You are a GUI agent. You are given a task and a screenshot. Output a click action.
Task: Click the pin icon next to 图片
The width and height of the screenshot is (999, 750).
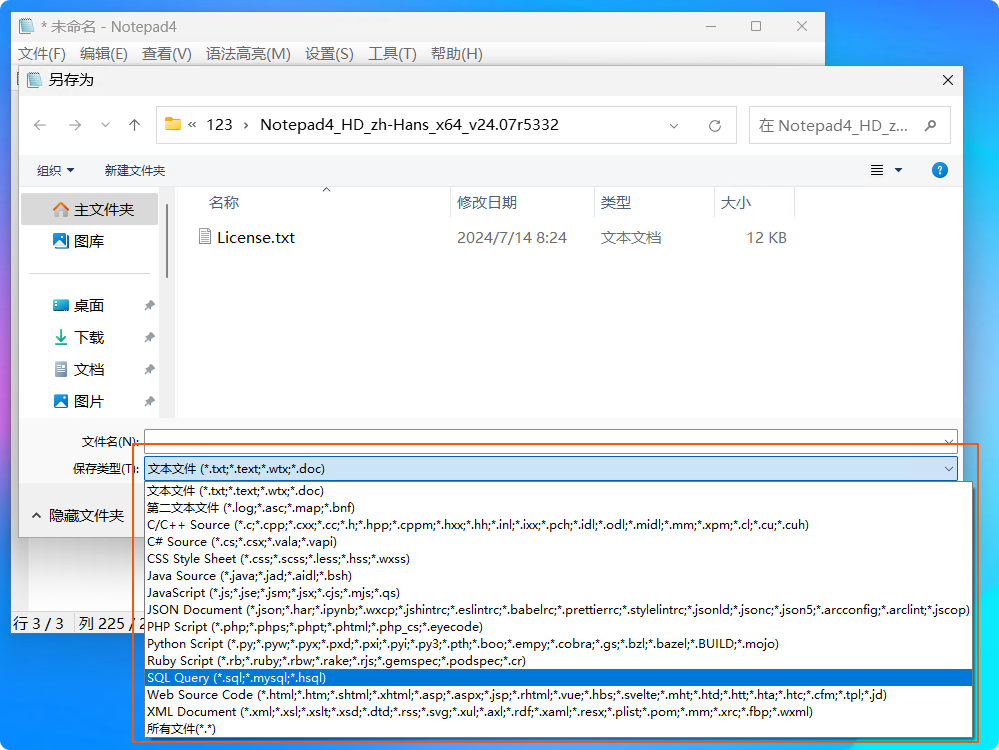click(149, 401)
